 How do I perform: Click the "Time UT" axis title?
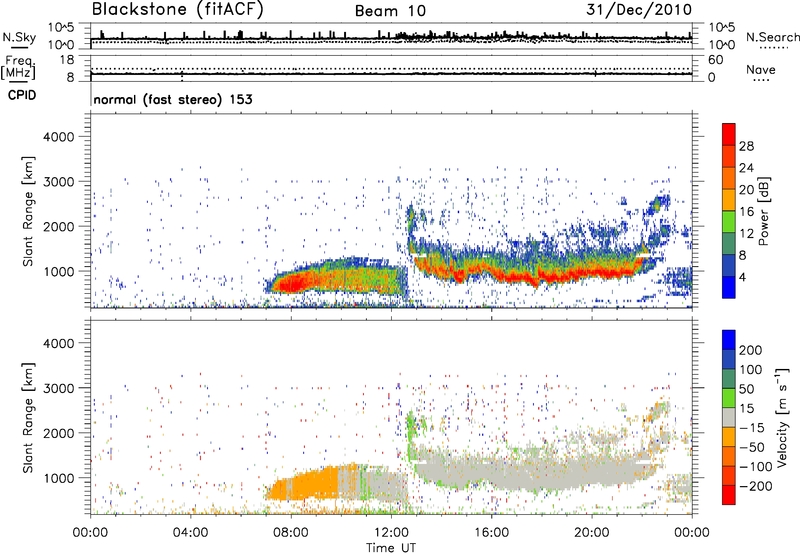coord(391,548)
